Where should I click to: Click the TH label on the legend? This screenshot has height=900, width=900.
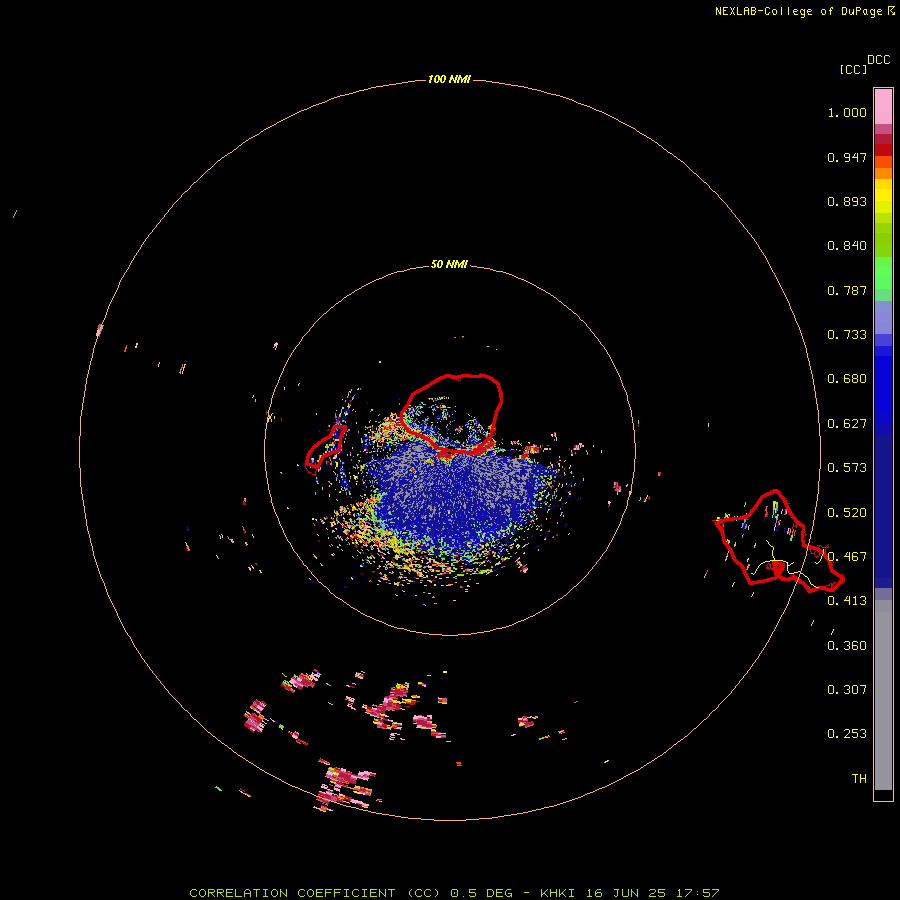coord(859,779)
